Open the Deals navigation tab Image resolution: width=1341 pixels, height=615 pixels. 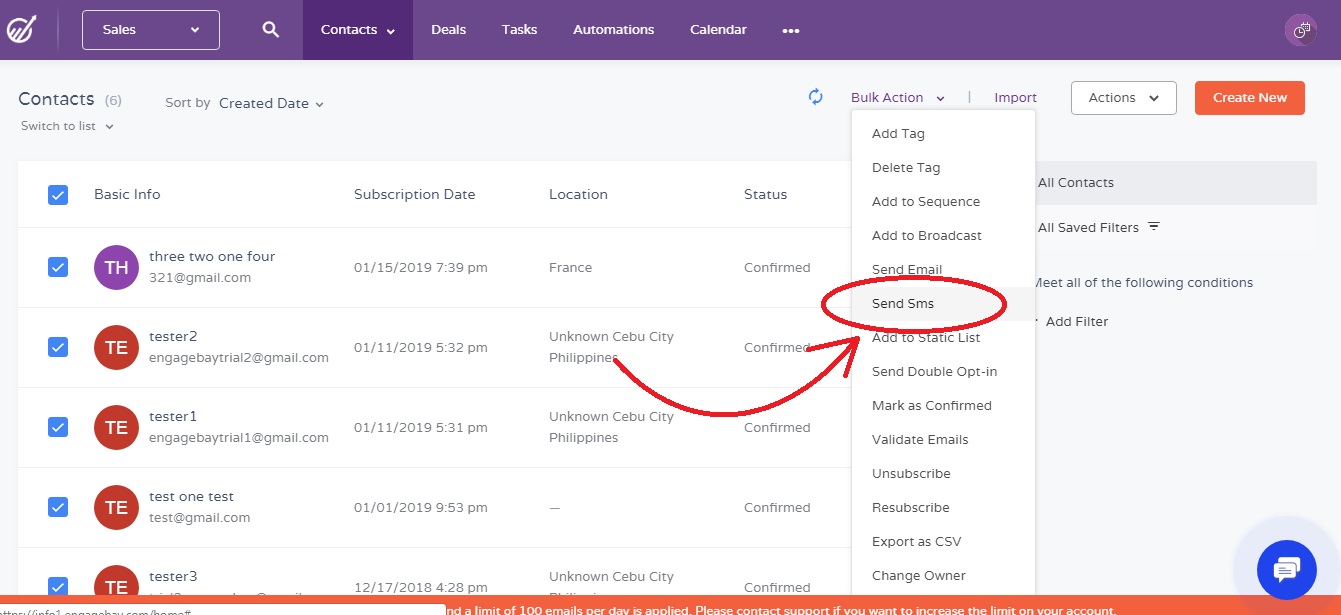(x=448, y=30)
